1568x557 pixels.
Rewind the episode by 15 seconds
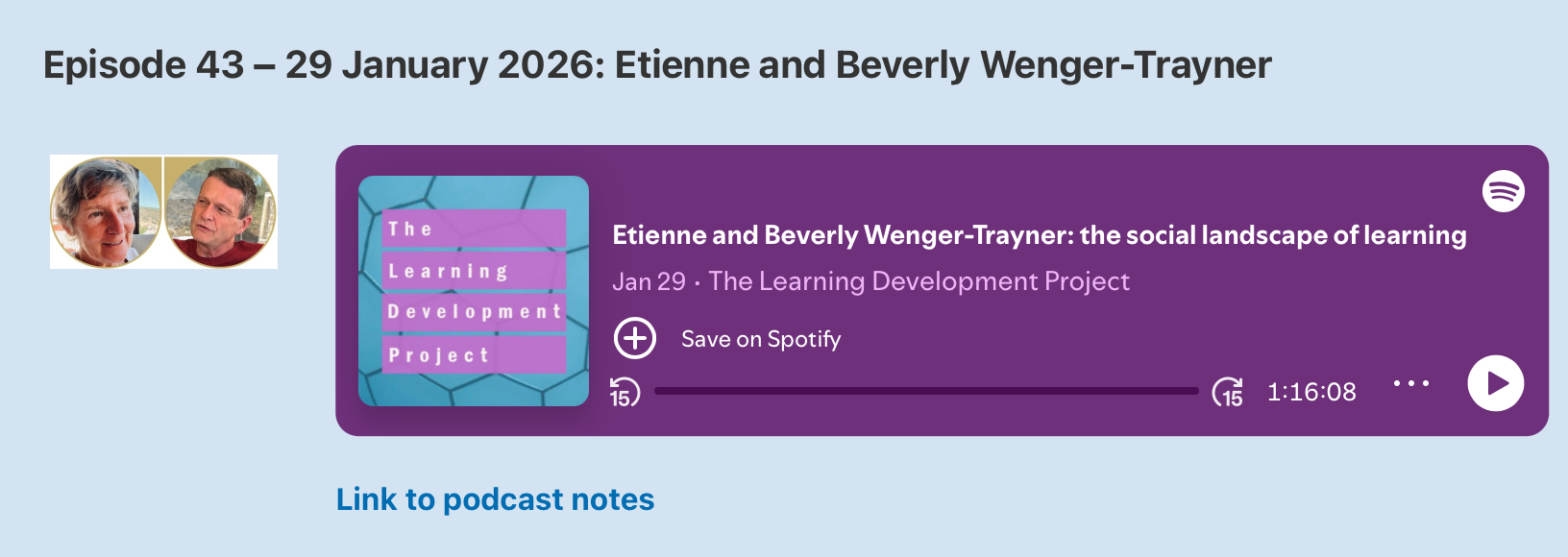(625, 392)
